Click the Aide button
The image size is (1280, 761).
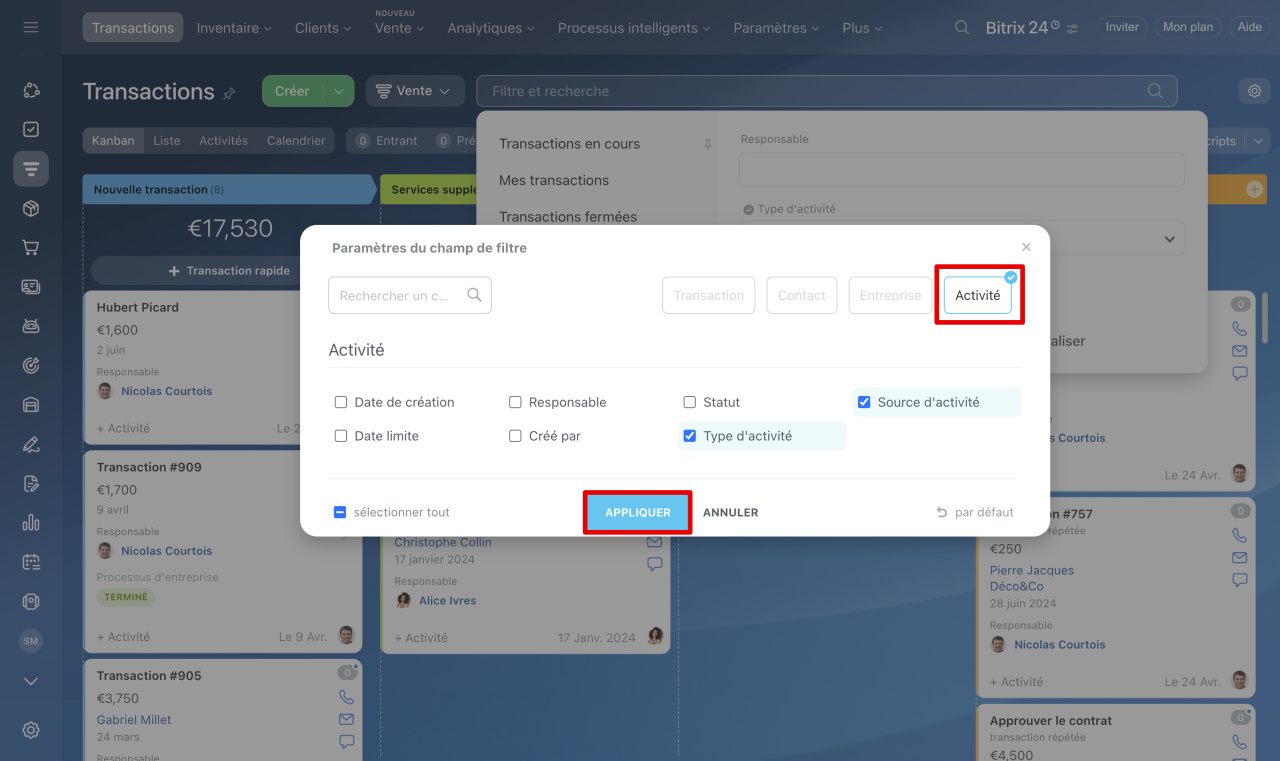coord(1250,27)
